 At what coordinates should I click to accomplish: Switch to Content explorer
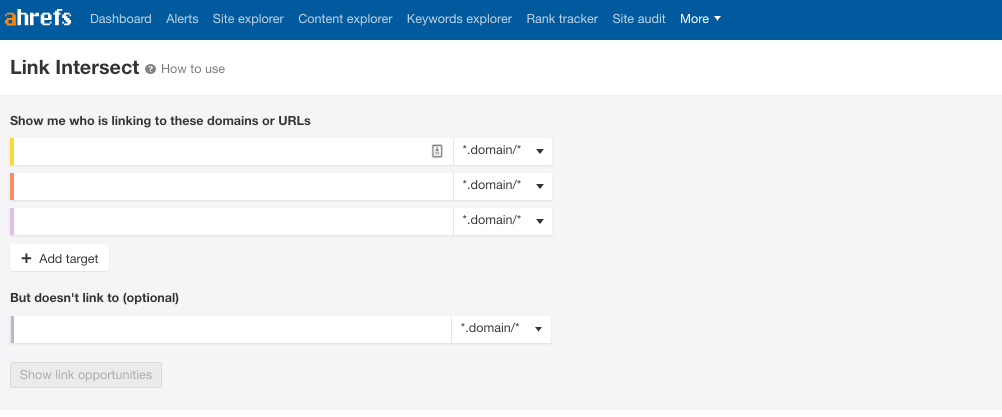[x=345, y=19]
